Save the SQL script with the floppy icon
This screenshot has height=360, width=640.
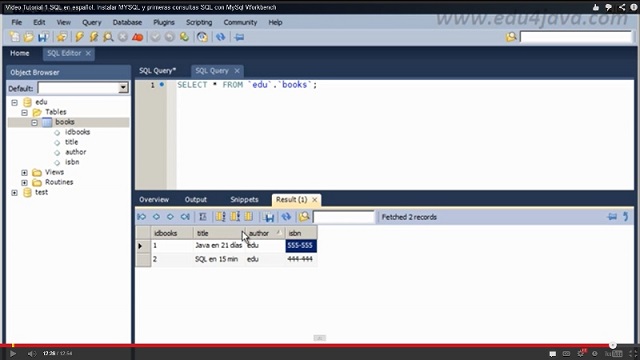click(43, 37)
